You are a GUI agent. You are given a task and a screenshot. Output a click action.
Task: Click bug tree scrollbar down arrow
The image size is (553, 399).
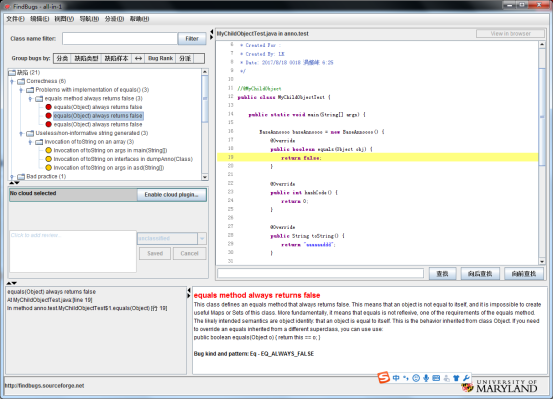pos(205,177)
